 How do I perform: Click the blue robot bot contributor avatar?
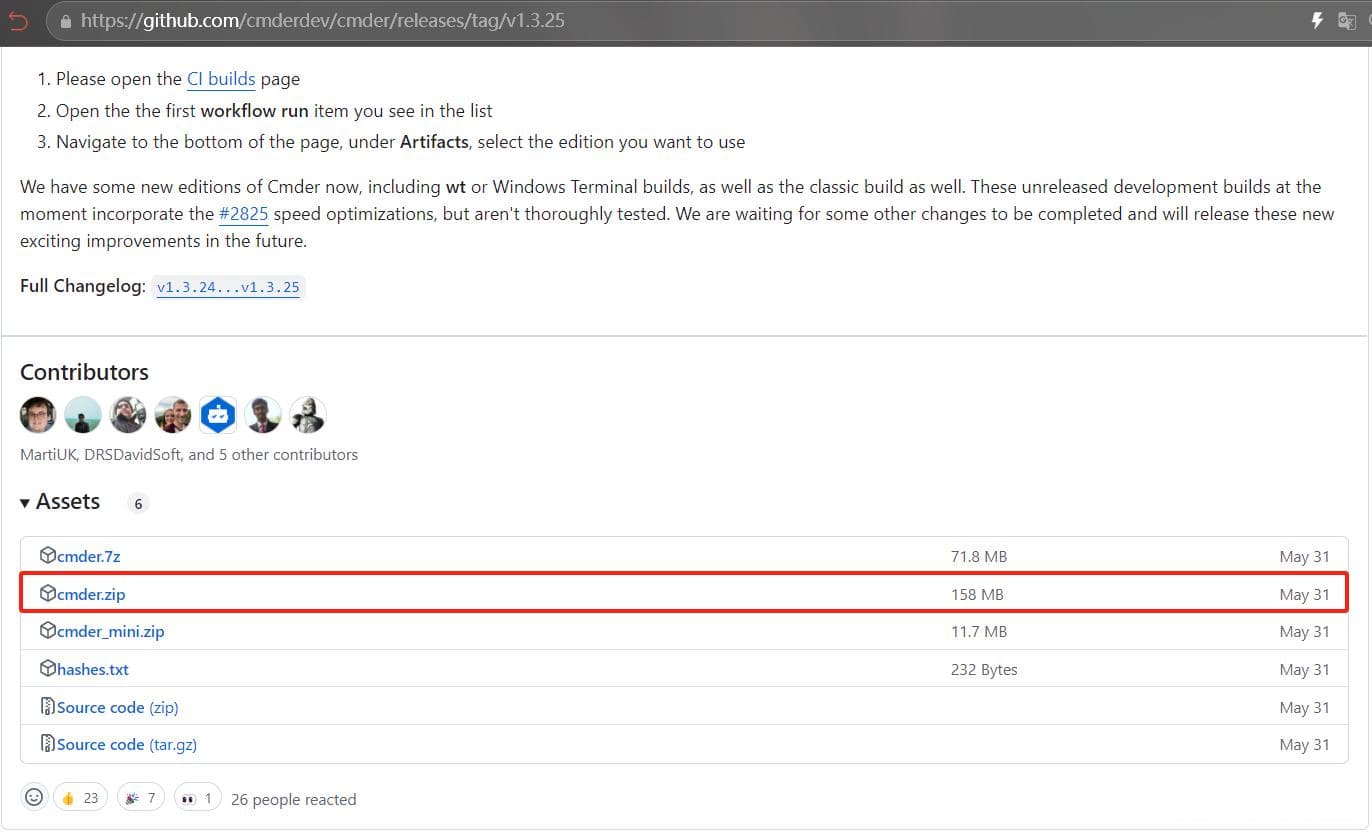click(x=218, y=414)
